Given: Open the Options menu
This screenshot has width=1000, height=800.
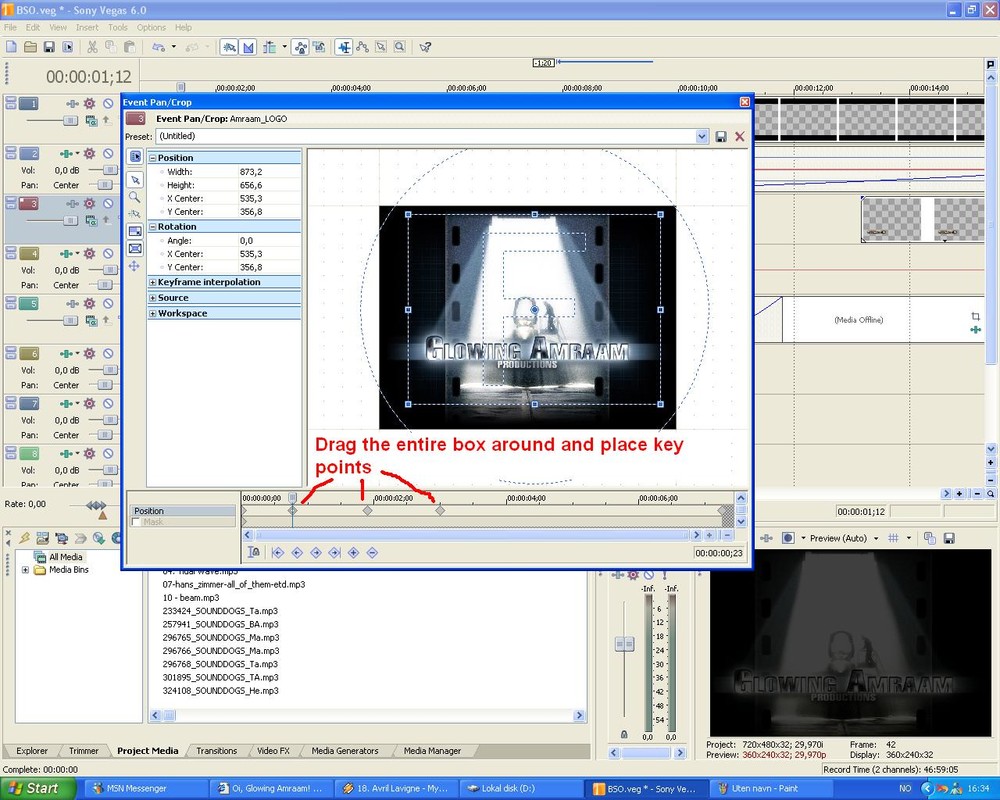Looking at the screenshot, I should [x=151, y=27].
